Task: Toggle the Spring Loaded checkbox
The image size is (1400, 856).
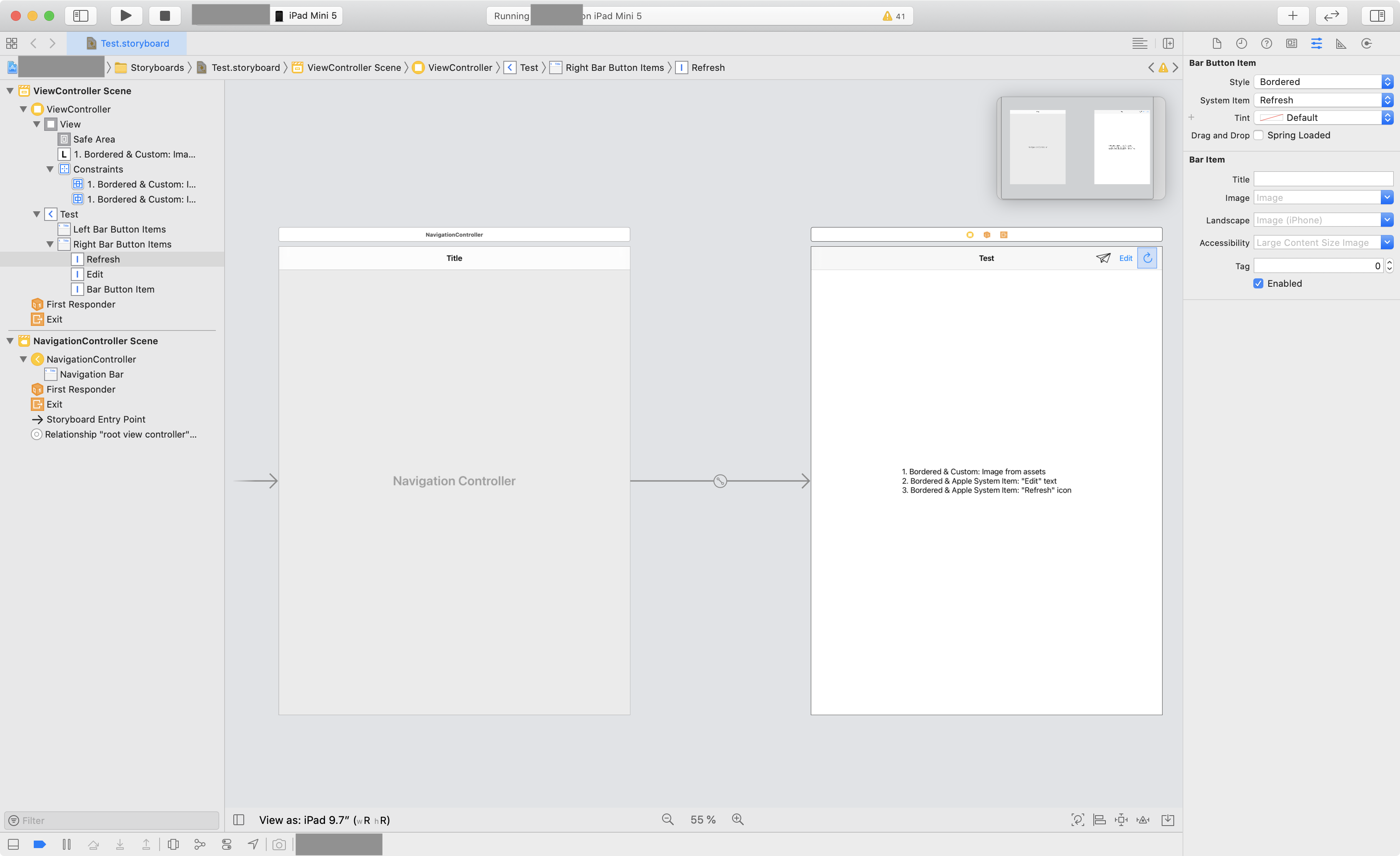Action: pyautogui.click(x=1258, y=135)
